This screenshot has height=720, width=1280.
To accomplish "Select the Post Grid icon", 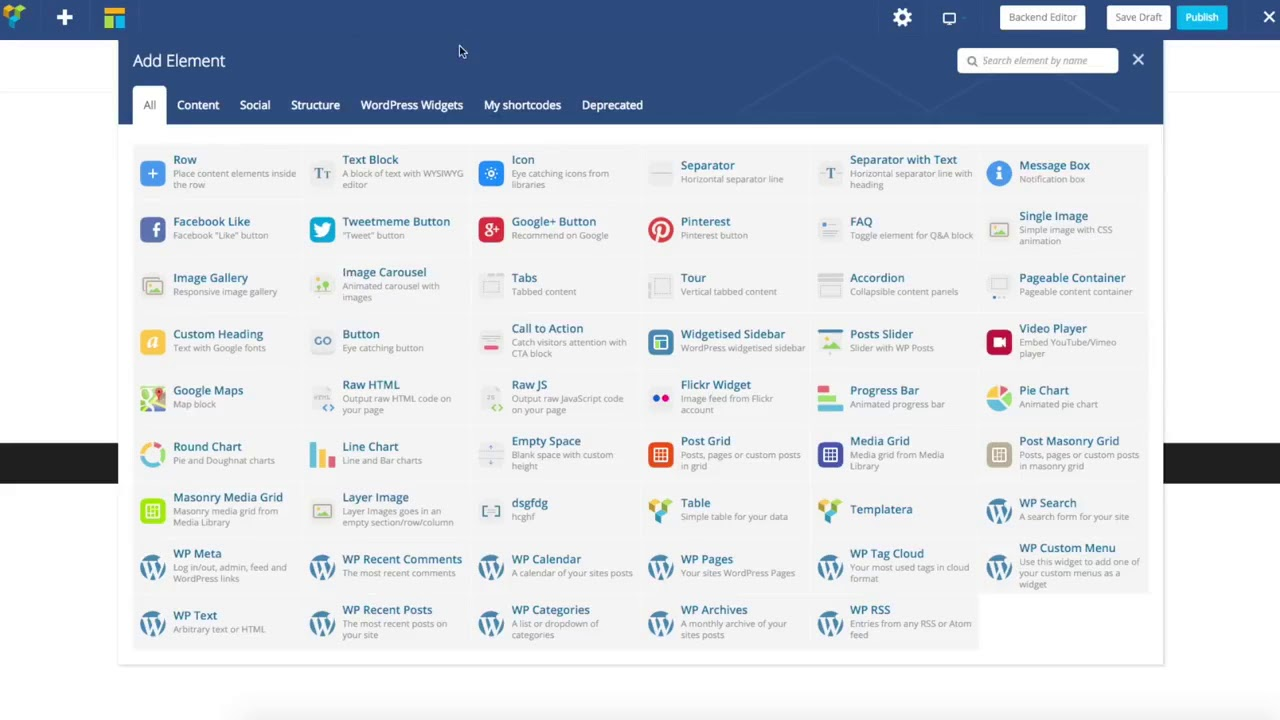I will click(660, 455).
